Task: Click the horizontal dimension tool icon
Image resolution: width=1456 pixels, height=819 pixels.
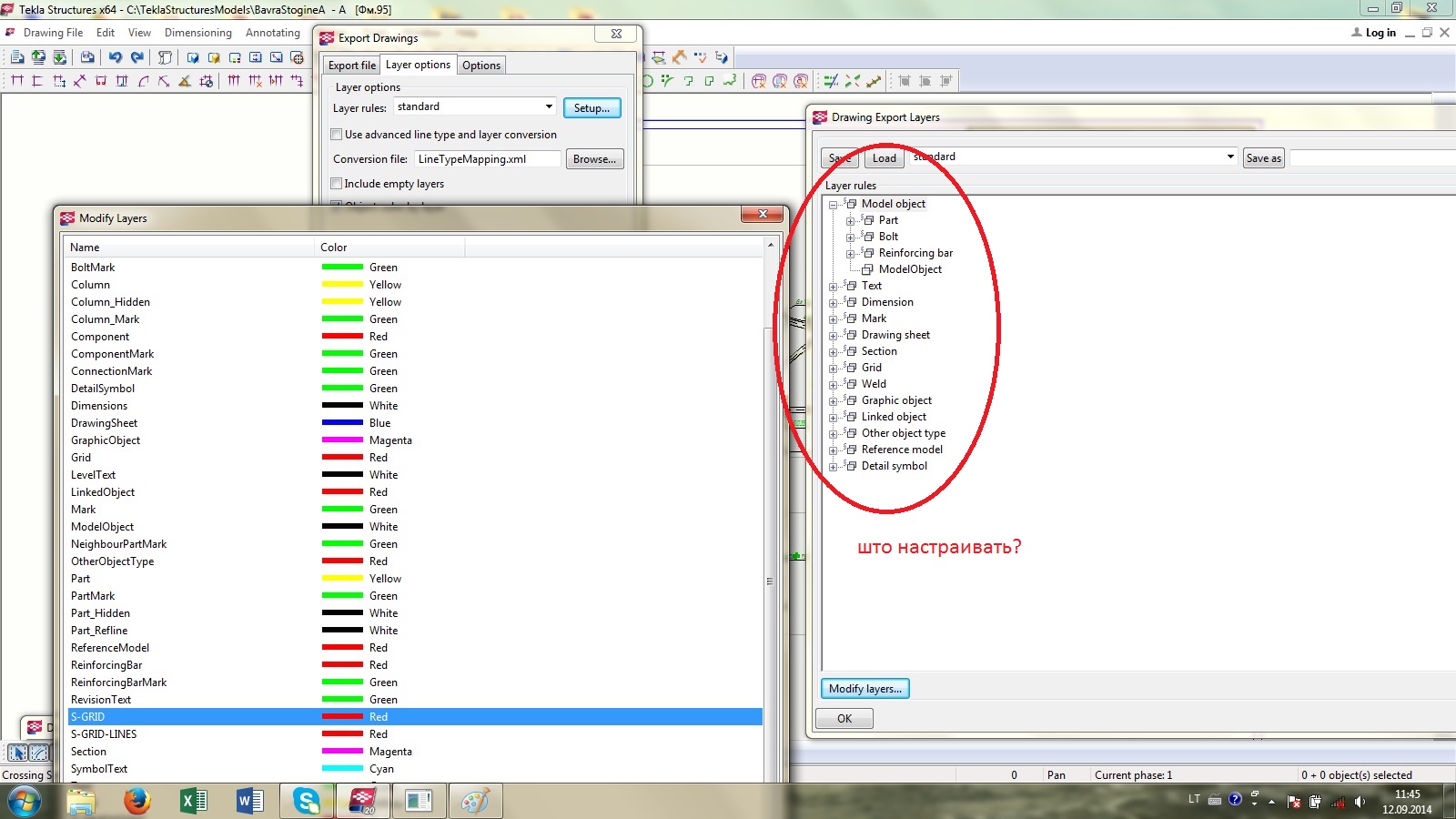Action: [16, 81]
